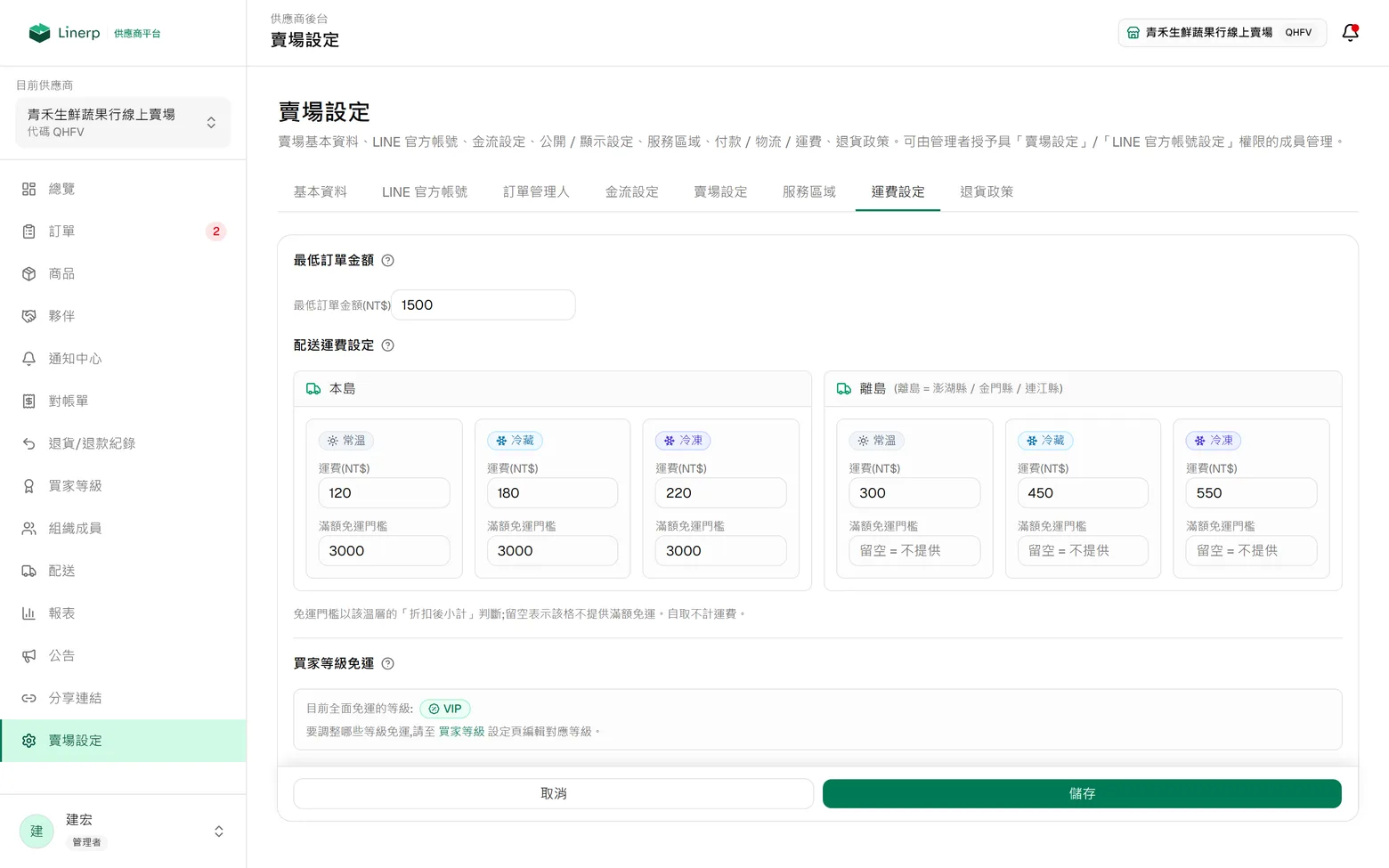Viewport: 1389px width, 868px height.
Task: Select the 運費設定 tab
Action: pyautogui.click(x=898, y=192)
